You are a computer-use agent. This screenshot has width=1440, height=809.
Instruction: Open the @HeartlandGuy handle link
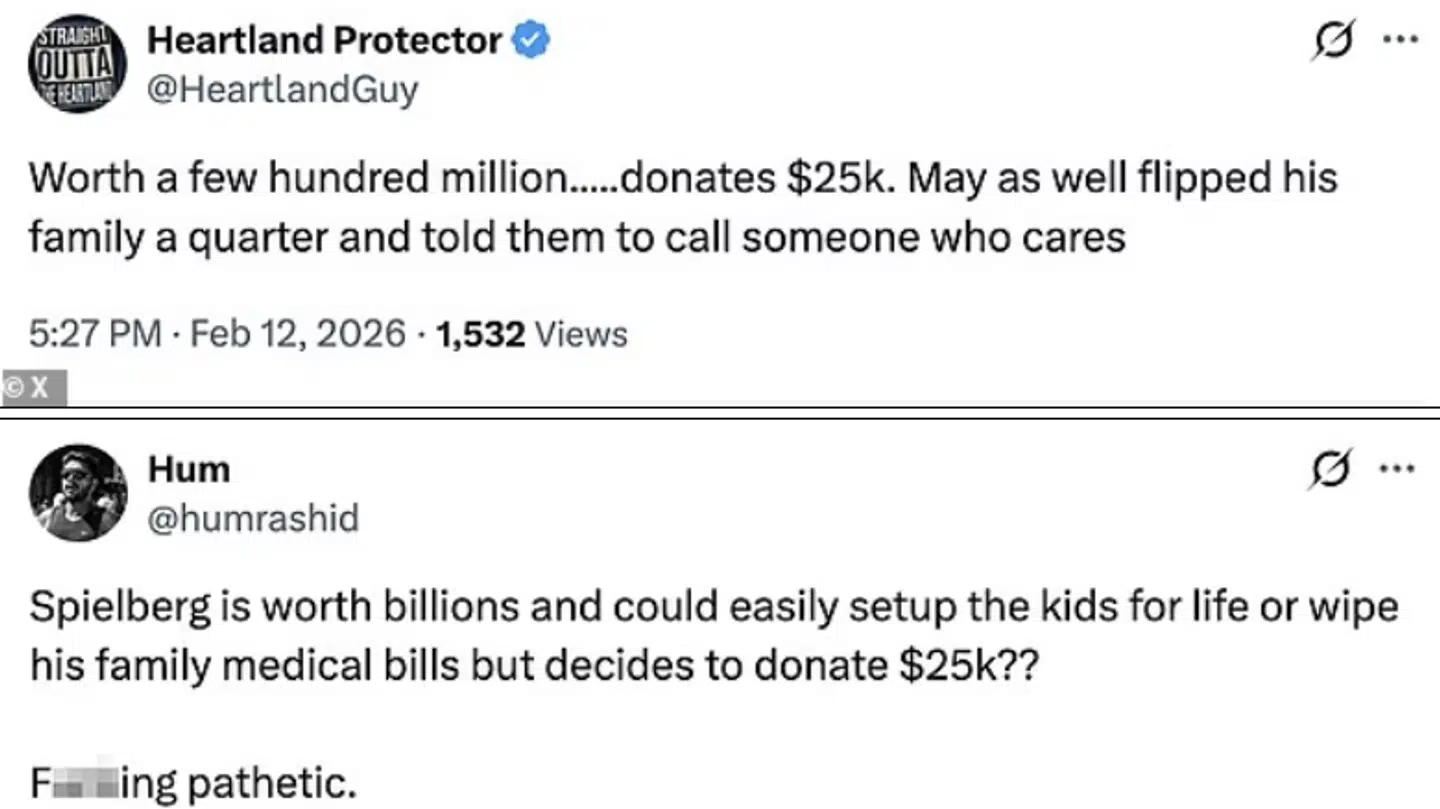[282, 90]
